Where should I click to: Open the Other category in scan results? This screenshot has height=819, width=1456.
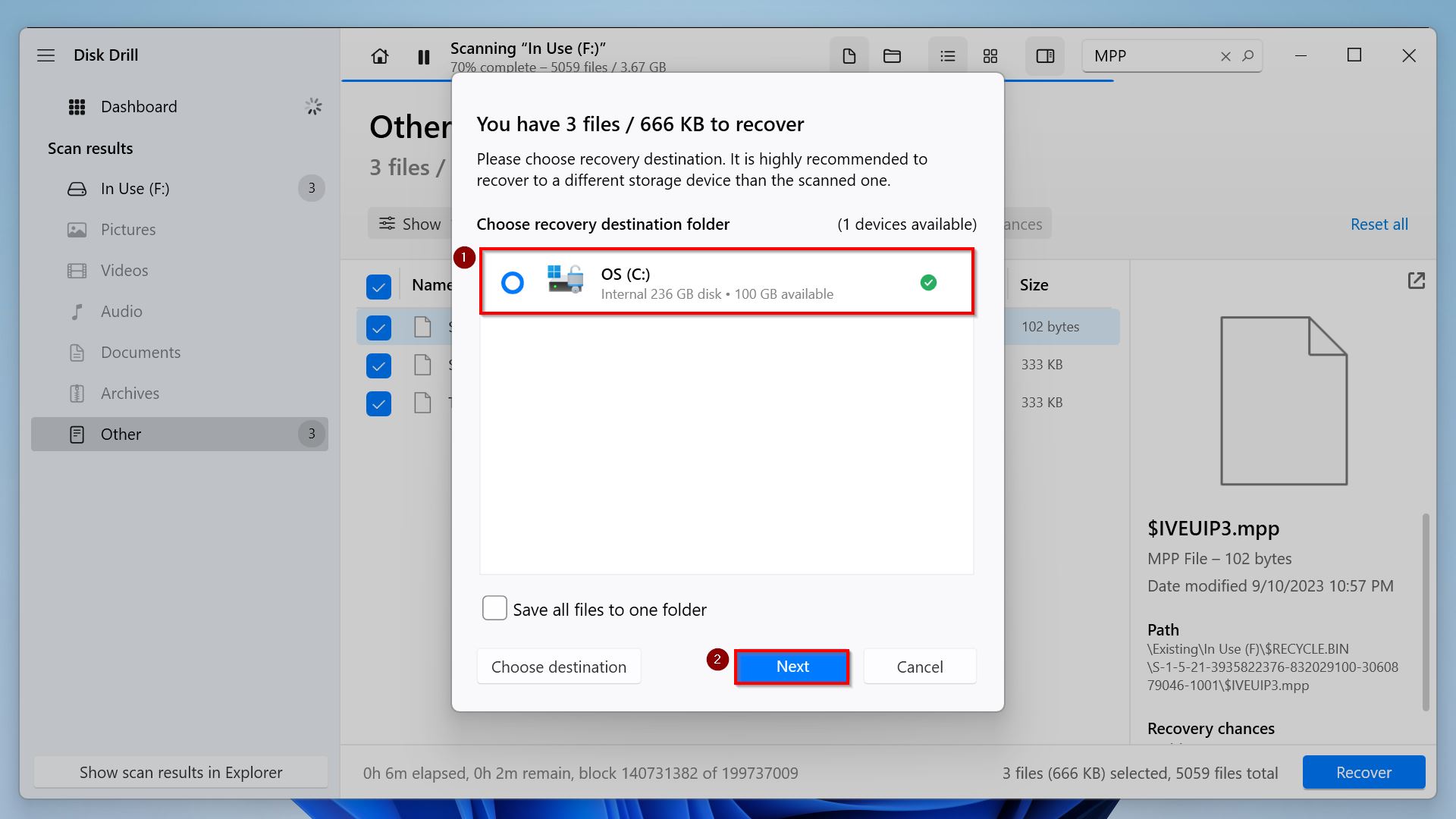pos(180,433)
